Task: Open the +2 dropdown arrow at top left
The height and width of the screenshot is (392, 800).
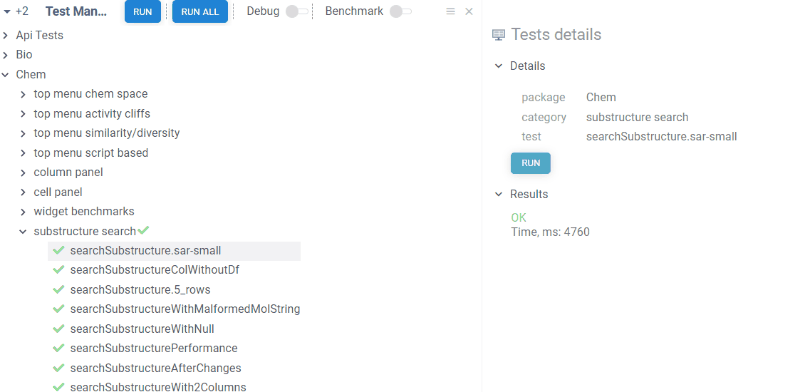Action: click(7, 12)
